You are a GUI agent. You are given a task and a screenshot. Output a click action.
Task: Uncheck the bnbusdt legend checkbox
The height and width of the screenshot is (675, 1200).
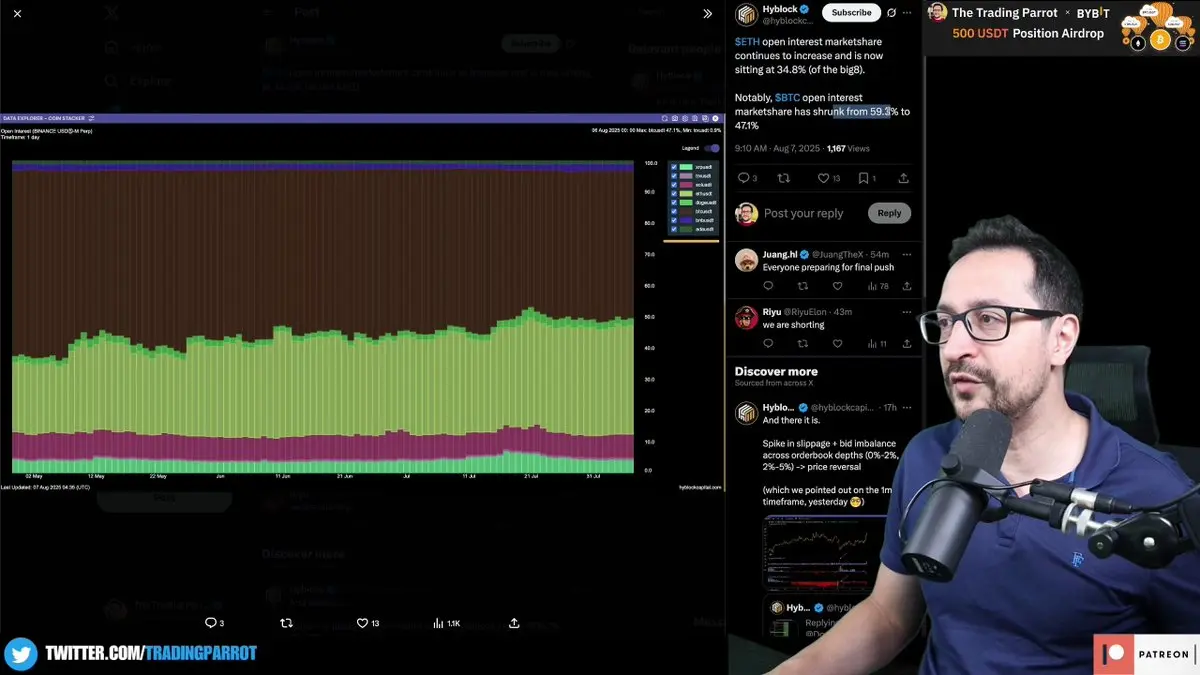[674, 220]
